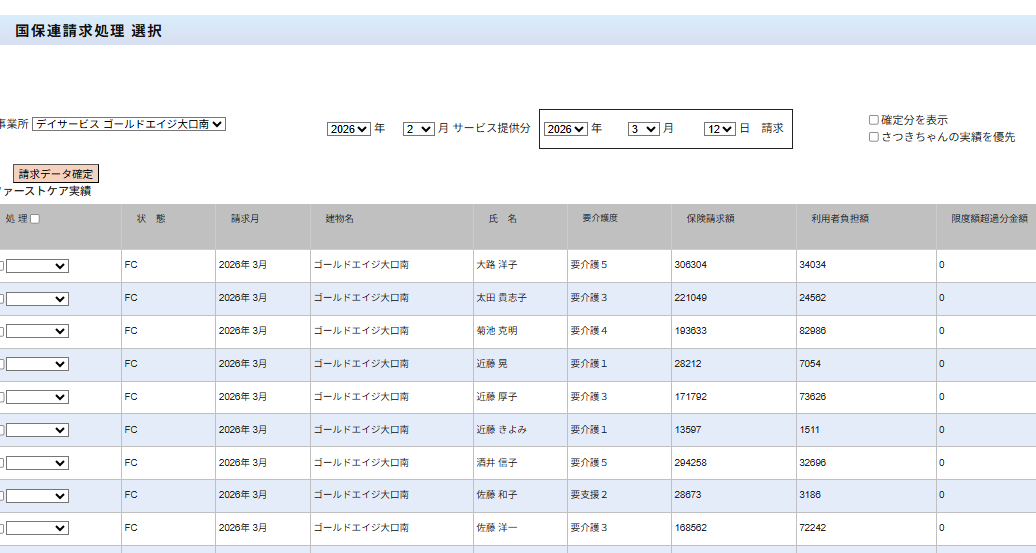Viewport: 1036px width, 553px height.
Task: Check the 処理 select-all header checkbox
Action: coord(35,219)
